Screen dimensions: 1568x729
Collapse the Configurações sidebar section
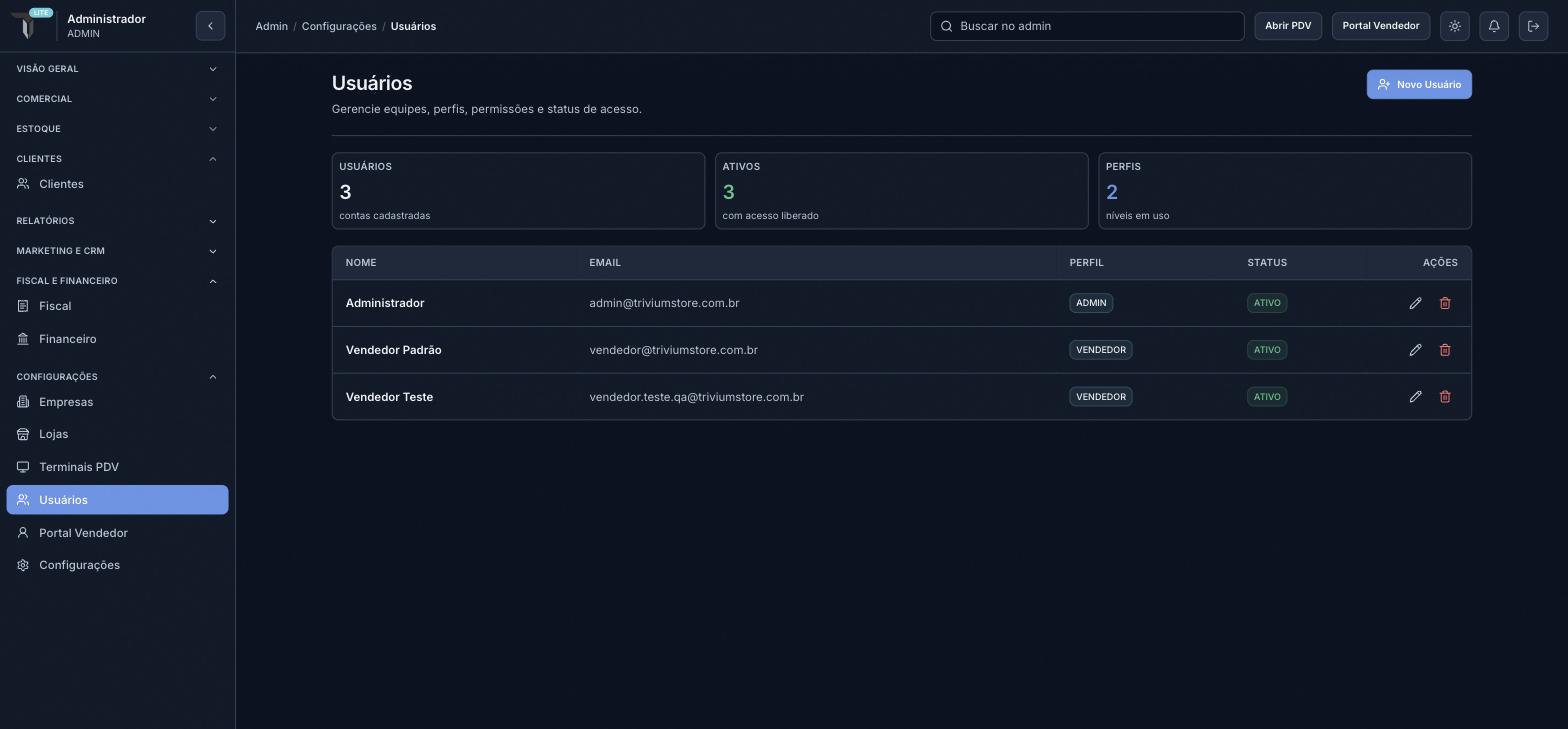pyautogui.click(x=117, y=377)
